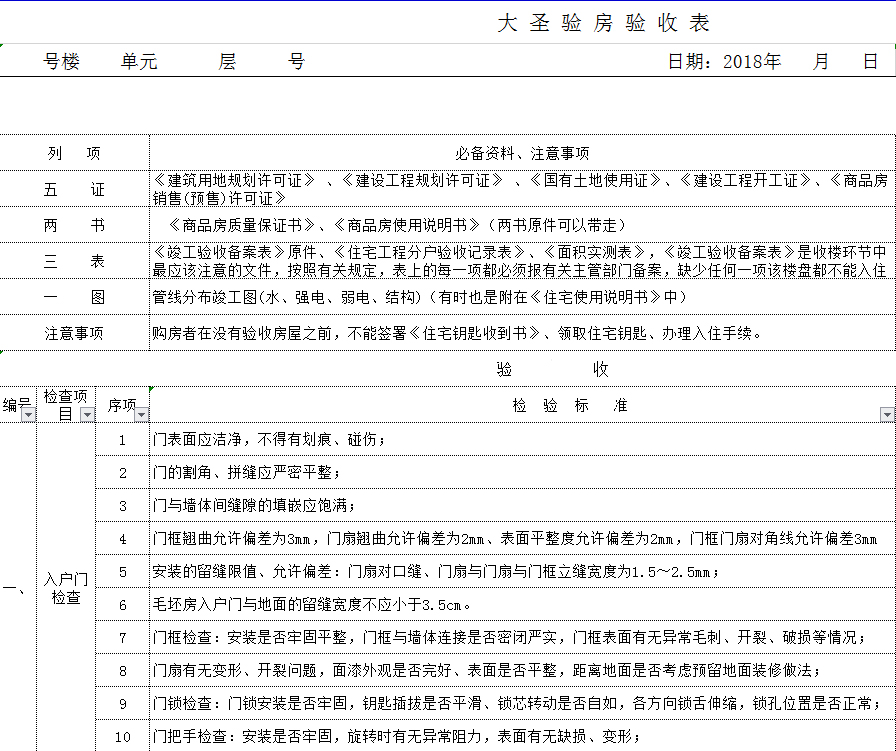The width and height of the screenshot is (896, 751).
Task: Select the title 大圣验房验收表
Action: pos(603,23)
